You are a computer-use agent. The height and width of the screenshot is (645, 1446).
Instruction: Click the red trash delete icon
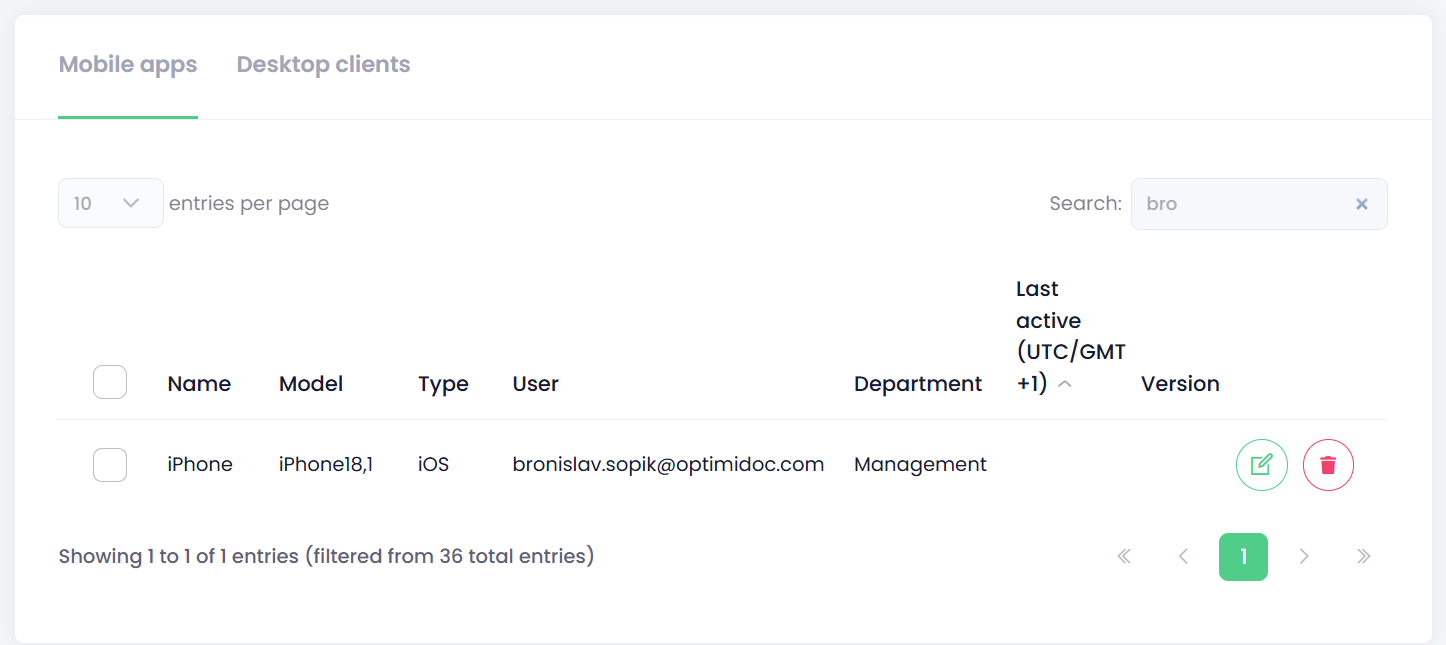point(1328,465)
